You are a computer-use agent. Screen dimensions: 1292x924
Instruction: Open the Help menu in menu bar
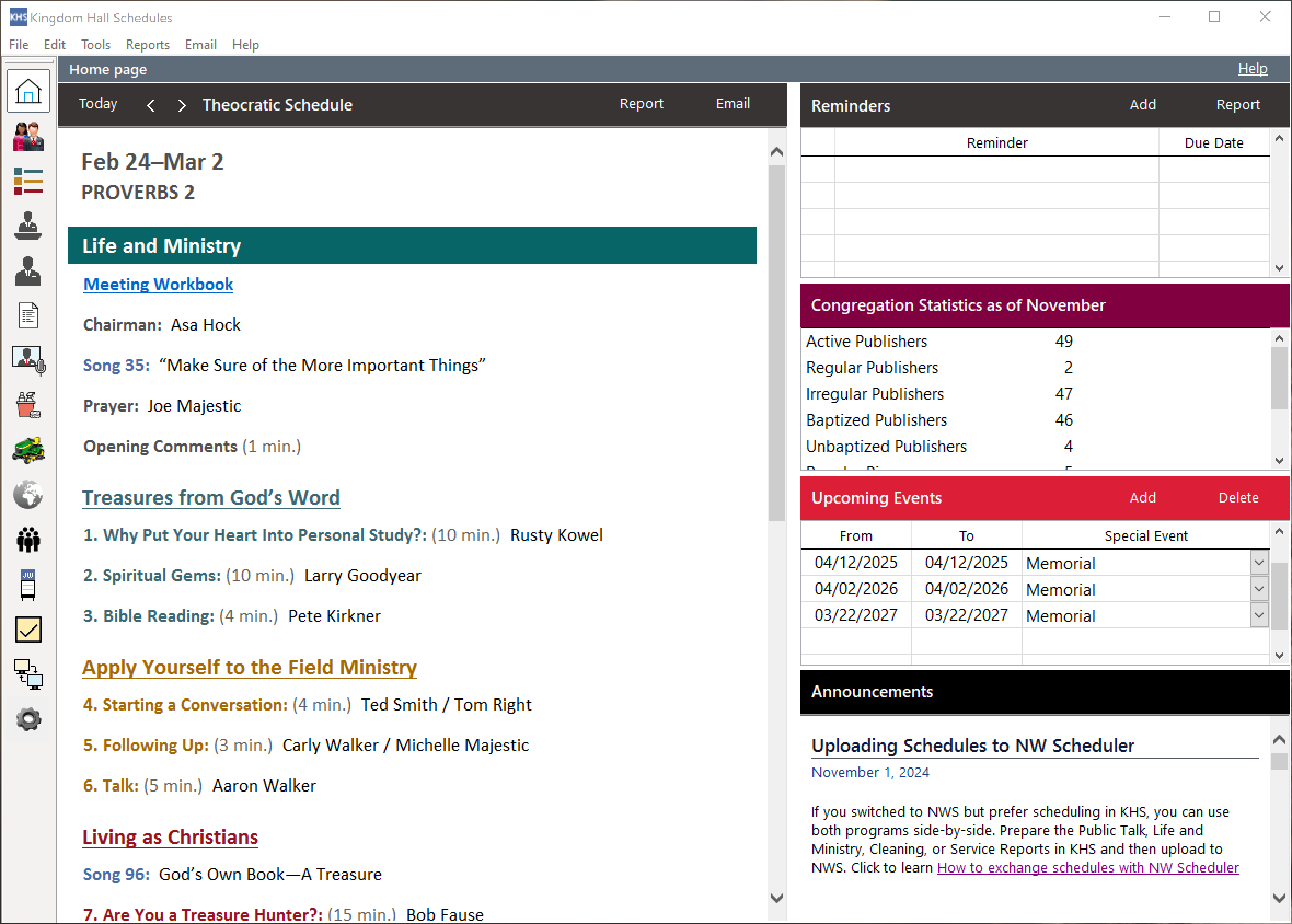(x=246, y=44)
